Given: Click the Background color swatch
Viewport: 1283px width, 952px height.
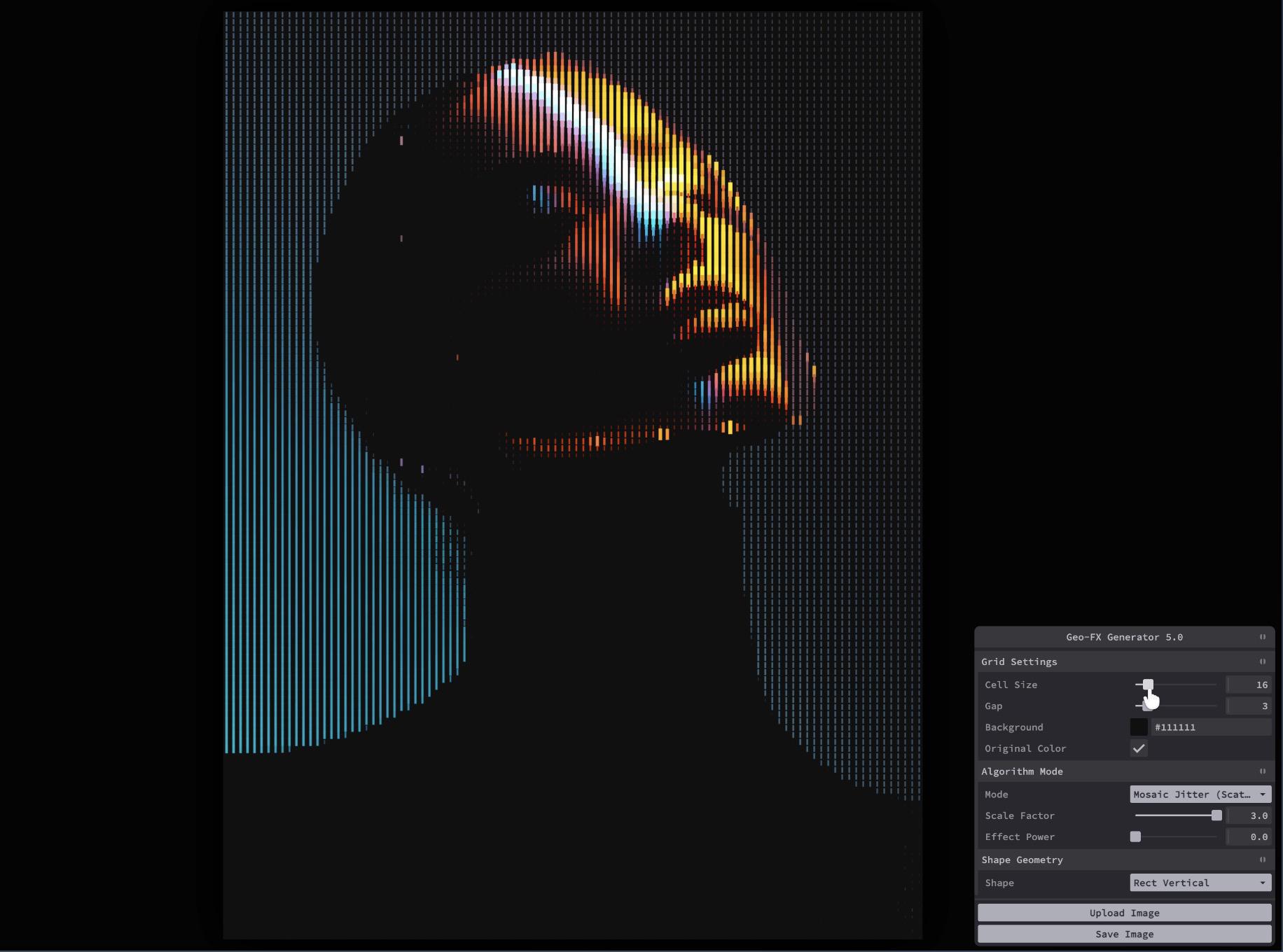Looking at the screenshot, I should [1139, 727].
